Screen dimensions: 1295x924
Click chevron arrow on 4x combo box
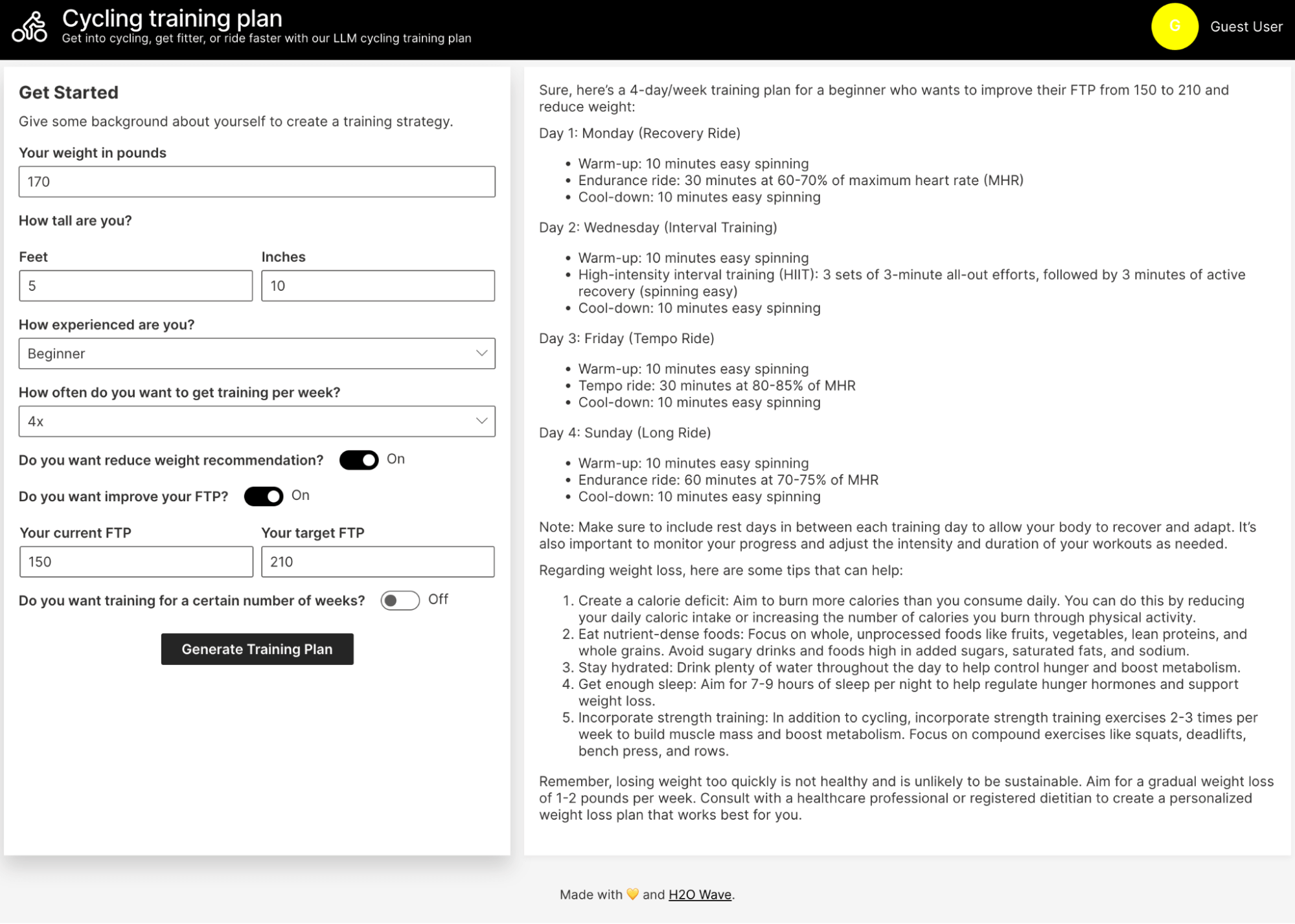[x=481, y=421]
